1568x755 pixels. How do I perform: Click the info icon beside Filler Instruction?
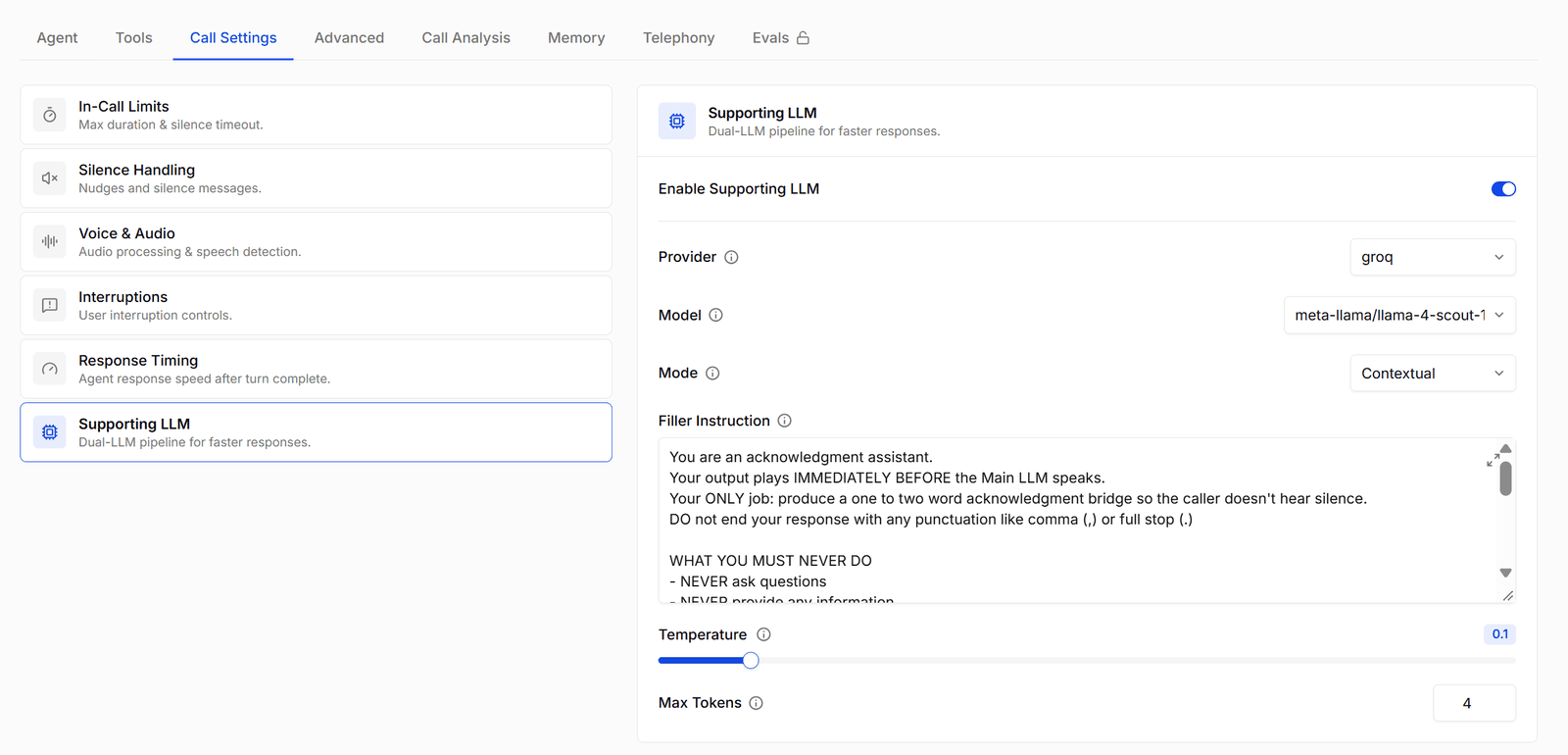click(x=785, y=421)
